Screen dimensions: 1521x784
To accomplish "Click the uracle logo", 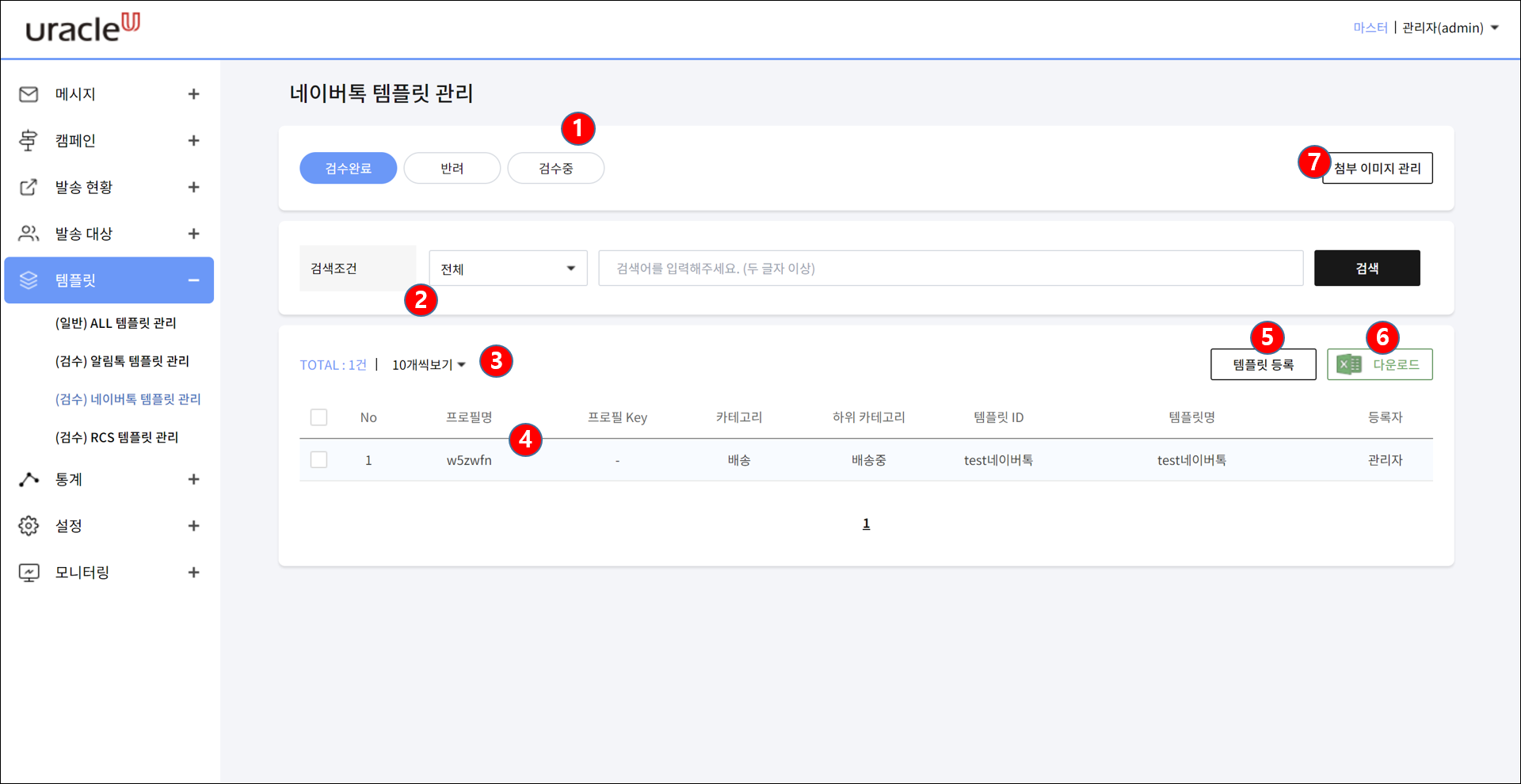I will [x=82, y=28].
